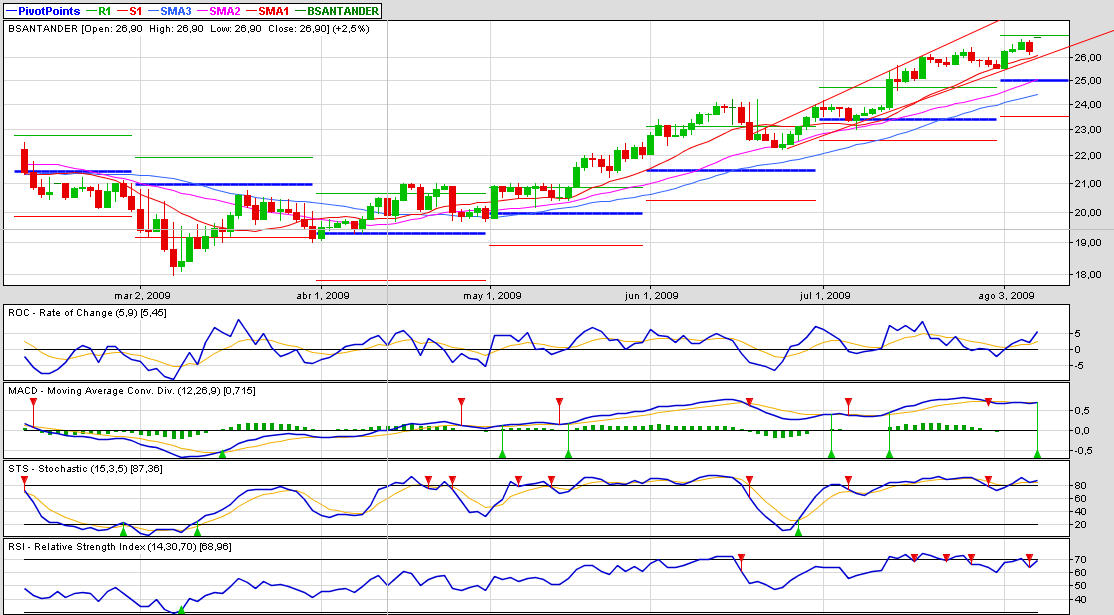Click the green buy arrow in RSI panel
The image size is (1114, 615).
point(181,609)
